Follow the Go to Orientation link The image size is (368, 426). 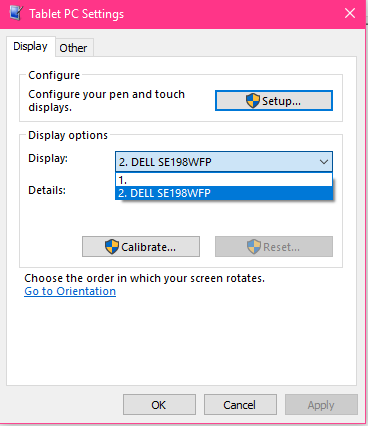(x=70, y=291)
